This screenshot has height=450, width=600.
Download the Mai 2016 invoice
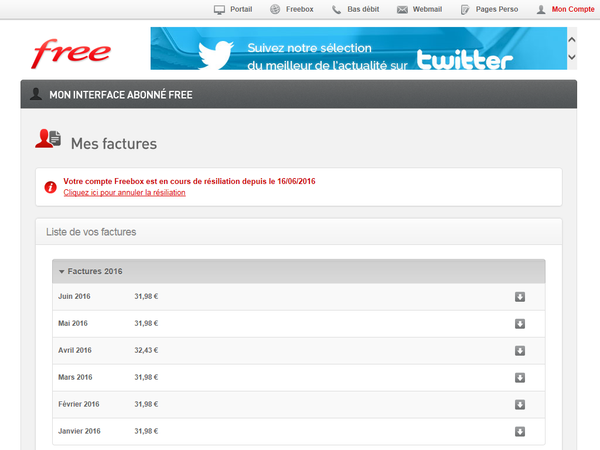point(520,324)
